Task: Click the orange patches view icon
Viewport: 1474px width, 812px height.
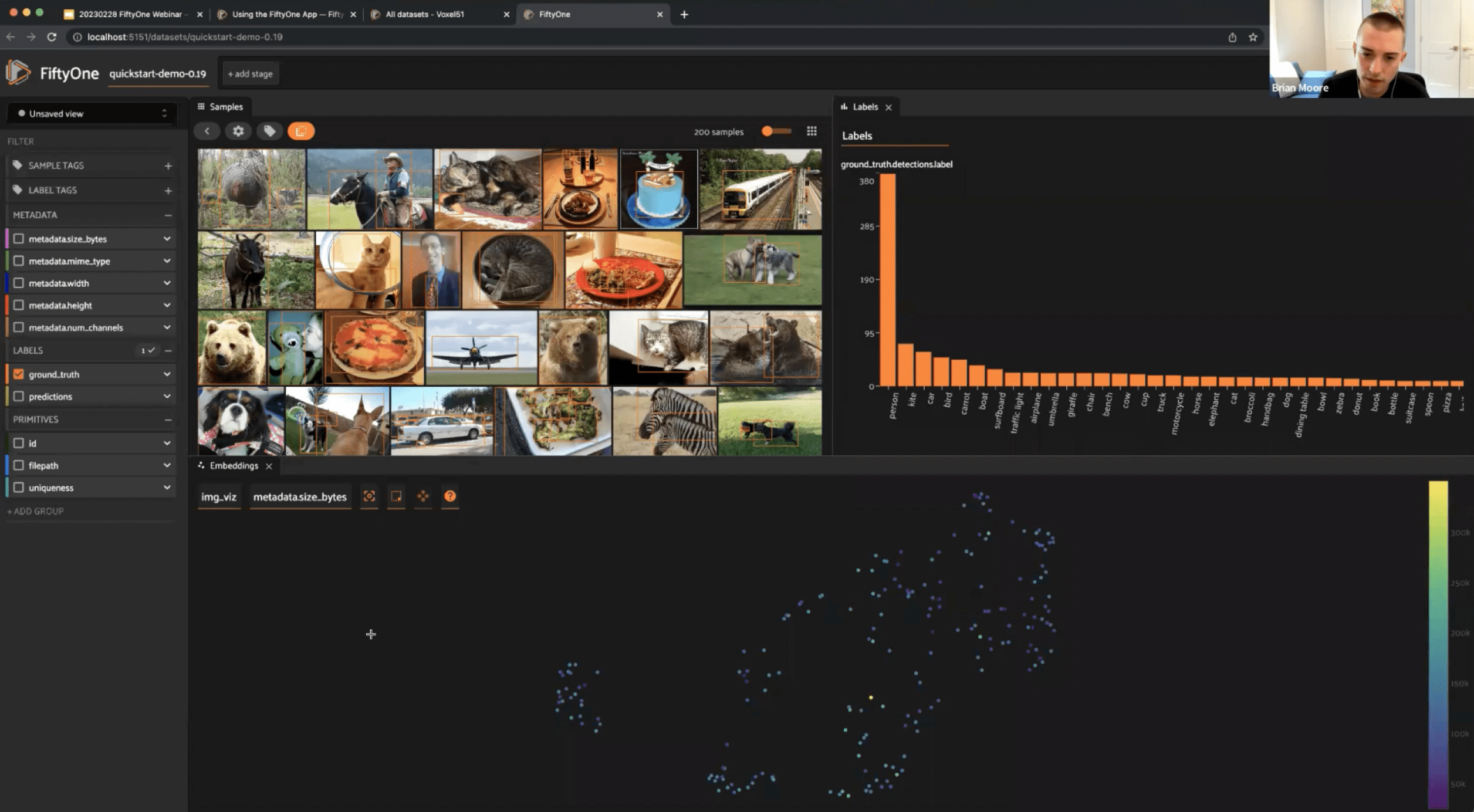Action: 301,131
